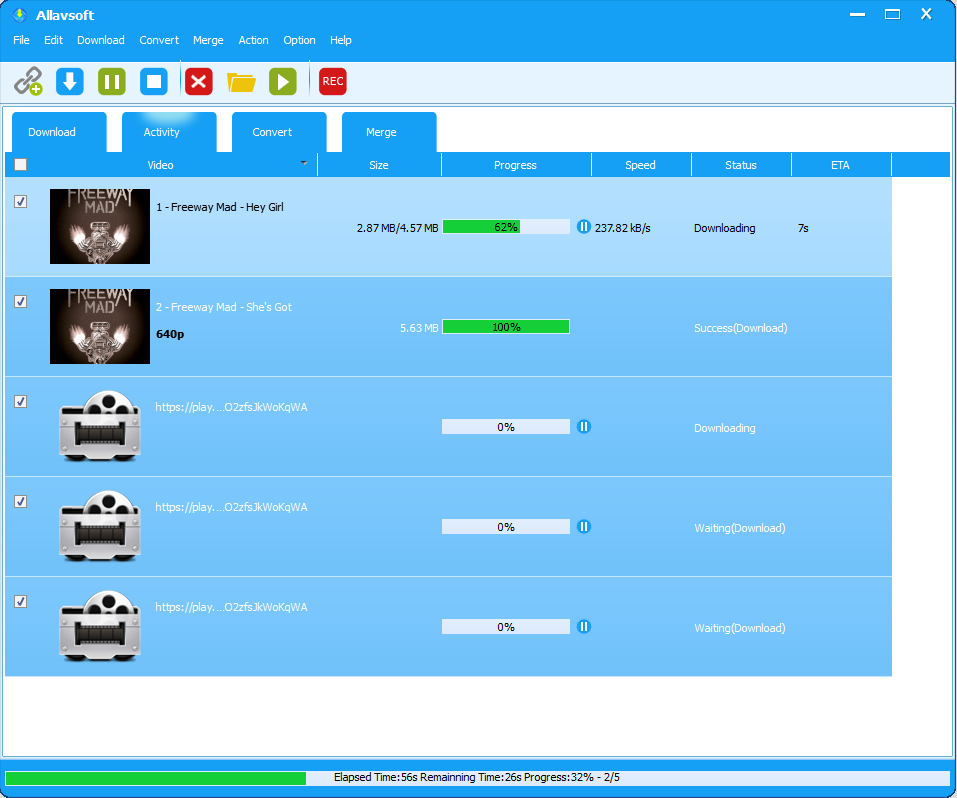Sort by the Status column header

pos(741,165)
